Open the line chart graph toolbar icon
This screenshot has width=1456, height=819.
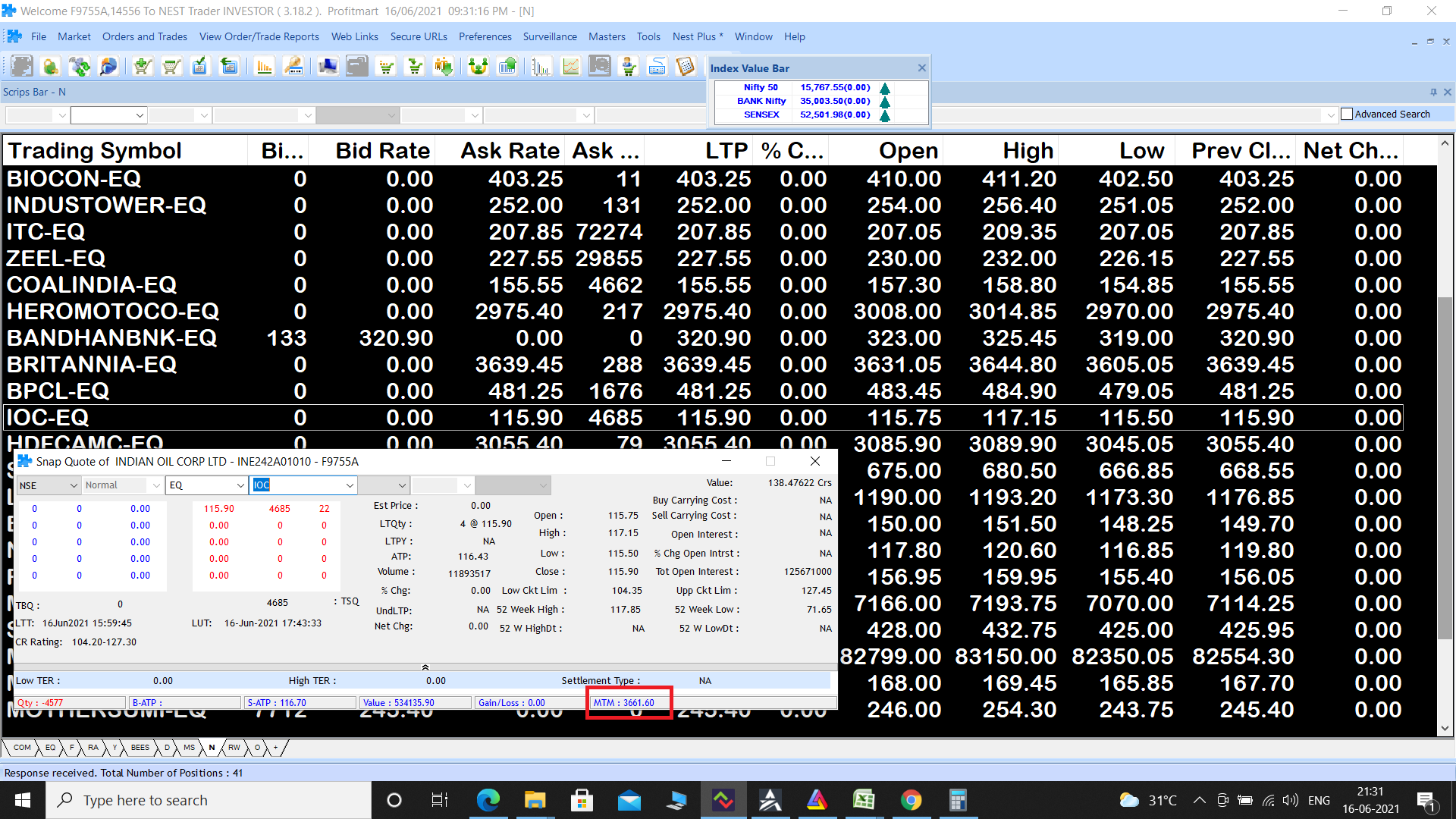coord(570,67)
